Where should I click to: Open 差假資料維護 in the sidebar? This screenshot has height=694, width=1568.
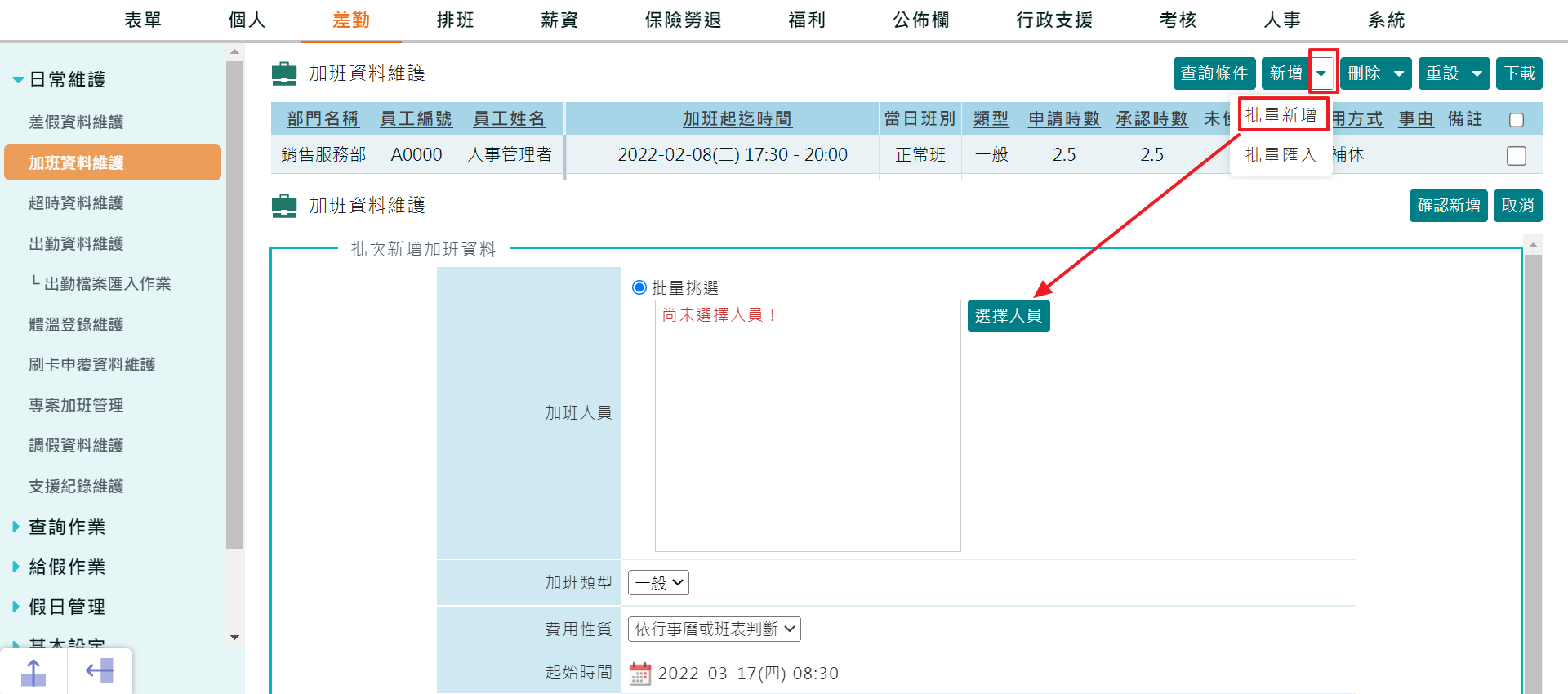[77, 122]
